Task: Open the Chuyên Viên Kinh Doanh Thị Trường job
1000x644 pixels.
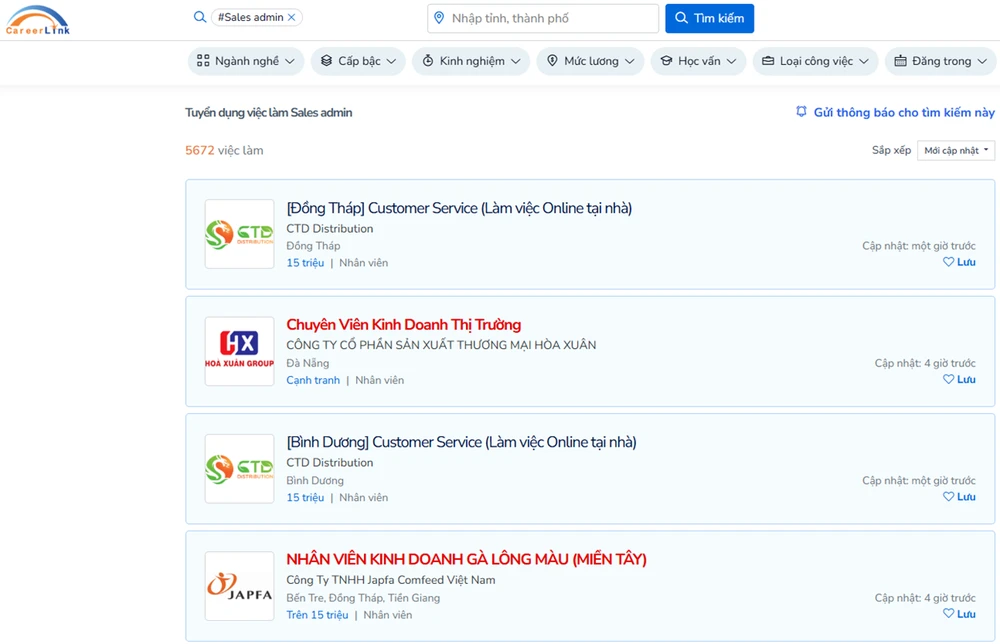Action: coord(403,324)
